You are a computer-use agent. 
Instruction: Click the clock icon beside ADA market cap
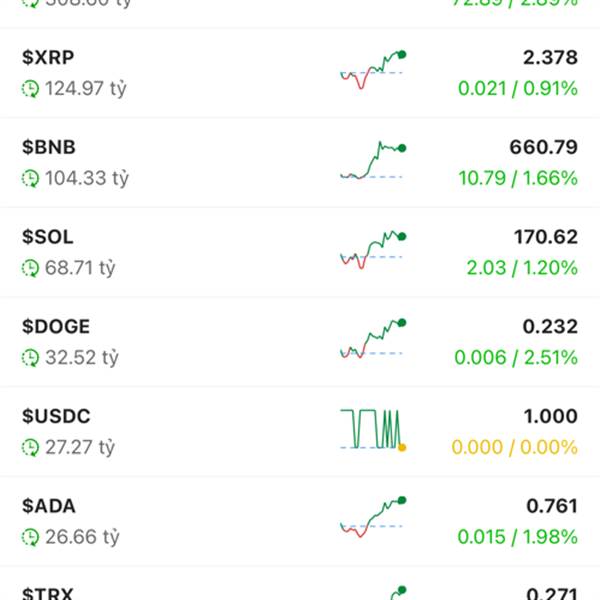(x=30, y=537)
